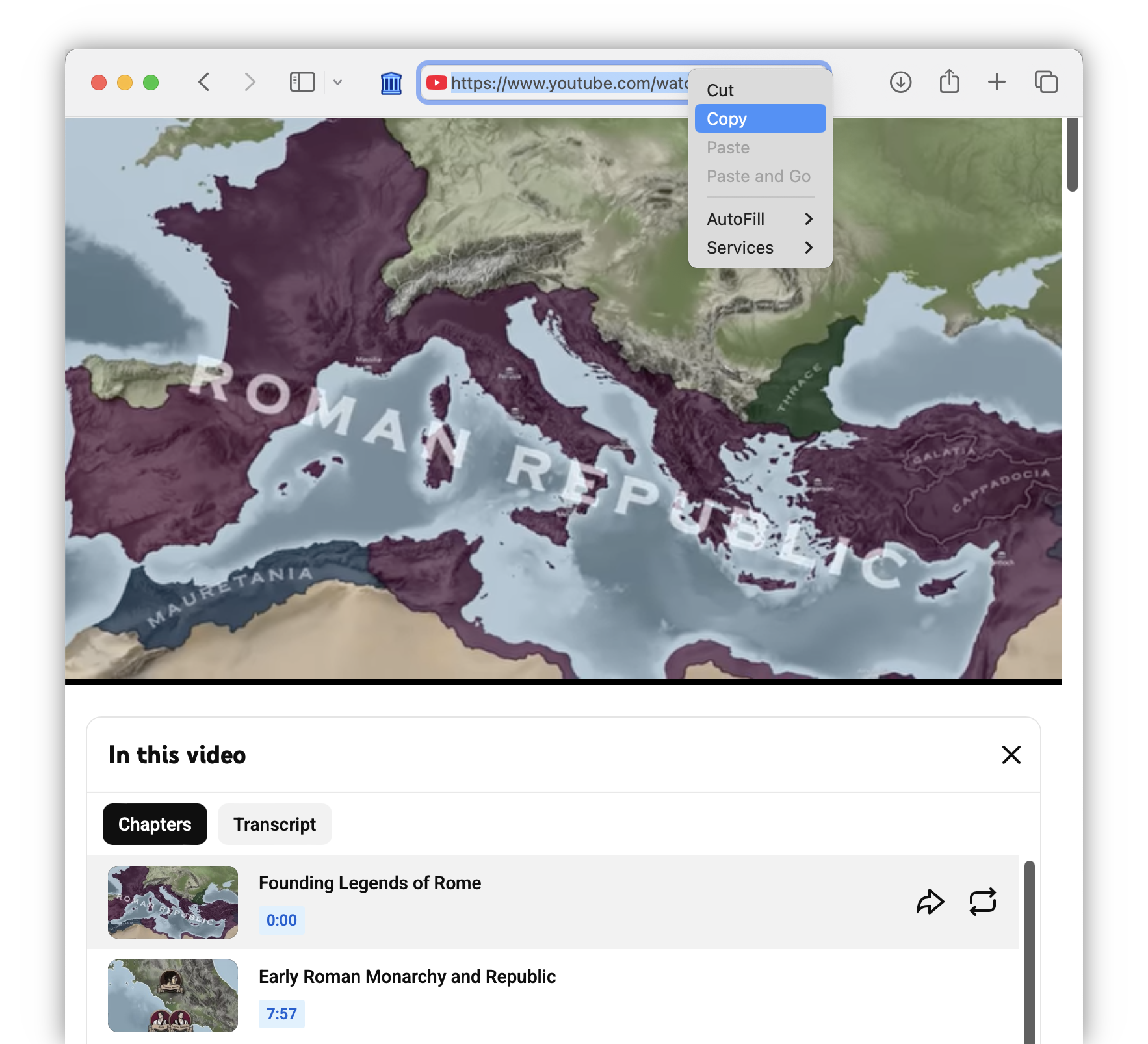Show tab overview icon
1148x1044 pixels.
pos(1046,83)
